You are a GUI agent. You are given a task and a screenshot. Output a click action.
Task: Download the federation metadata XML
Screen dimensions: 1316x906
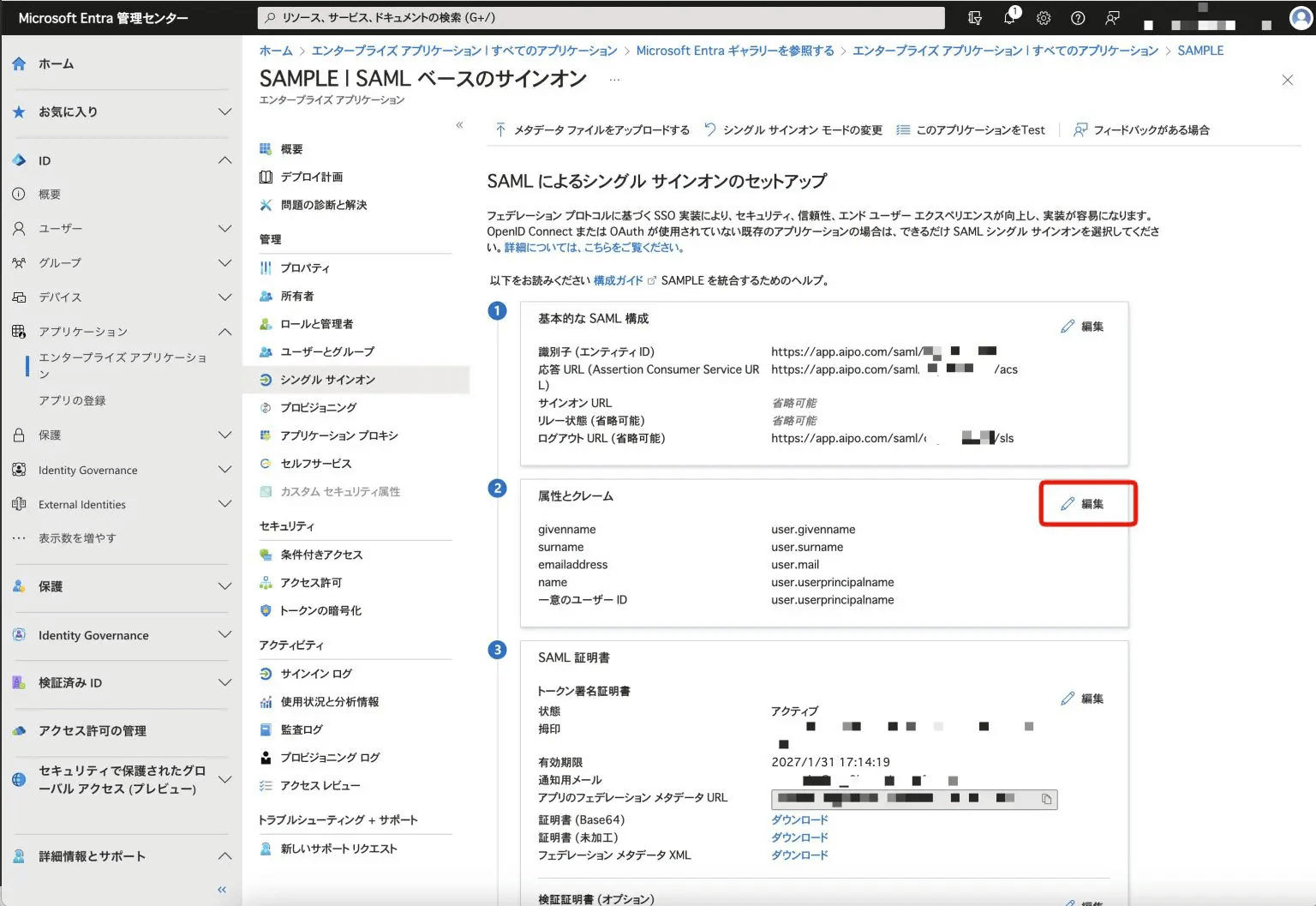click(x=799, y=855)
